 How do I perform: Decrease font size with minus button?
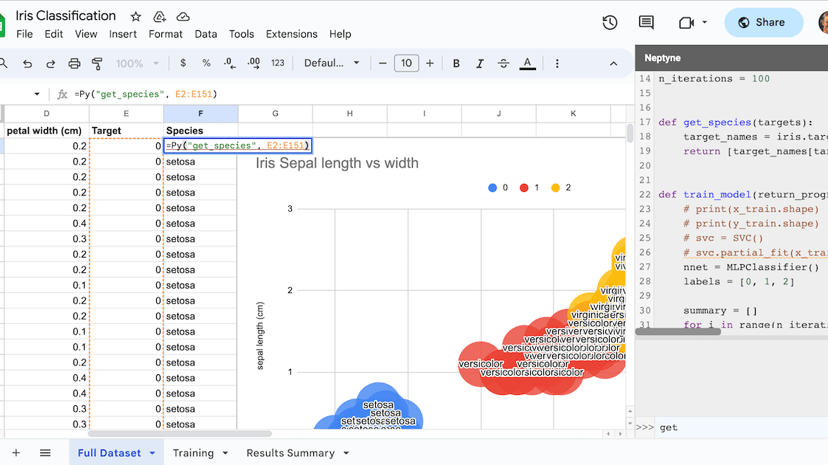click(x=383, y=63)
